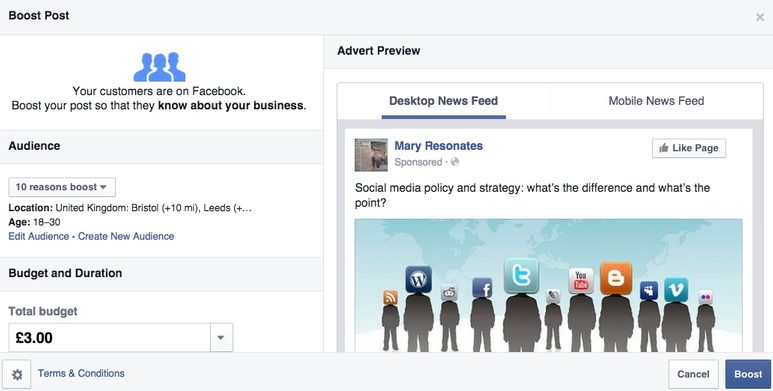The width and height of the screenshot is (773, 391).
Task: Click the Blogger icon in the preview image
Action: [616, 278]
